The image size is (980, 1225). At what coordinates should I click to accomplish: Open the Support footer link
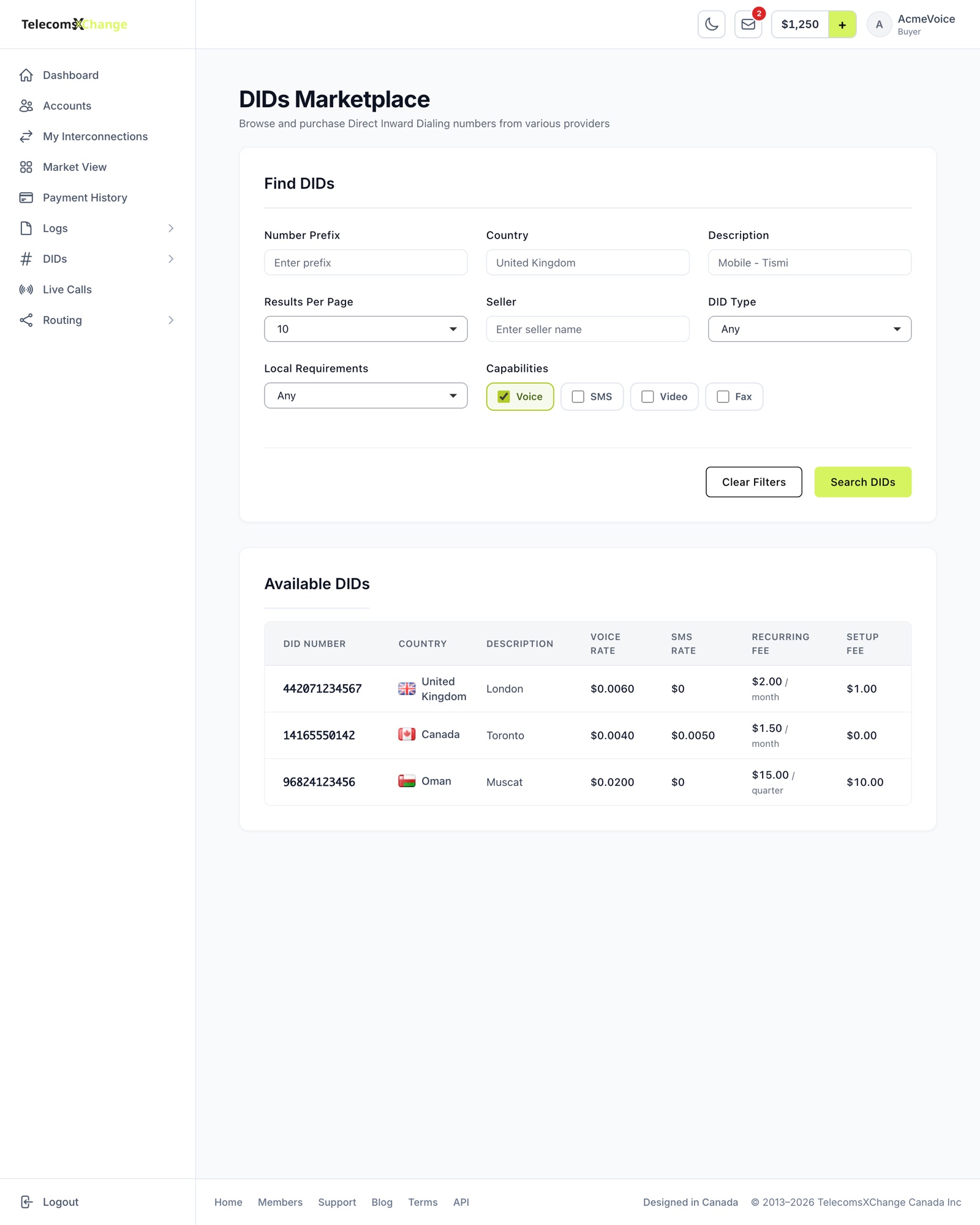337,1202
